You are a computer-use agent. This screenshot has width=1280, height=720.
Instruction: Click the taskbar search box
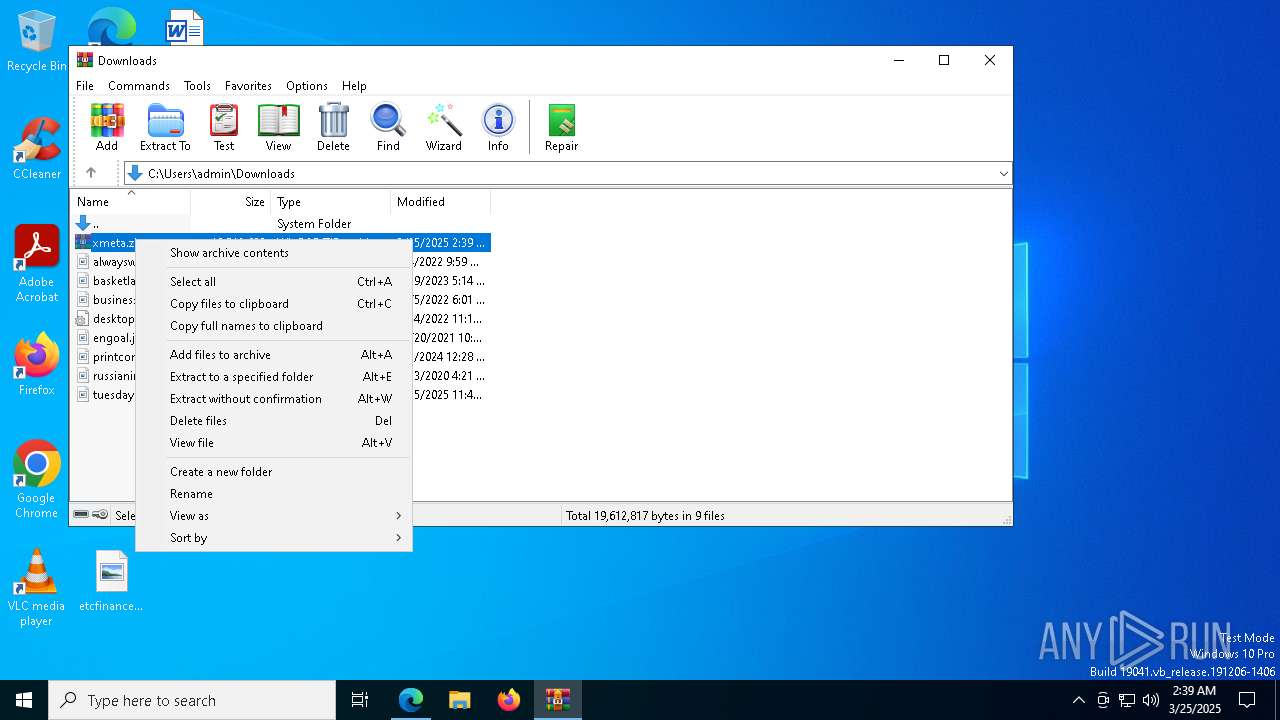192,700
